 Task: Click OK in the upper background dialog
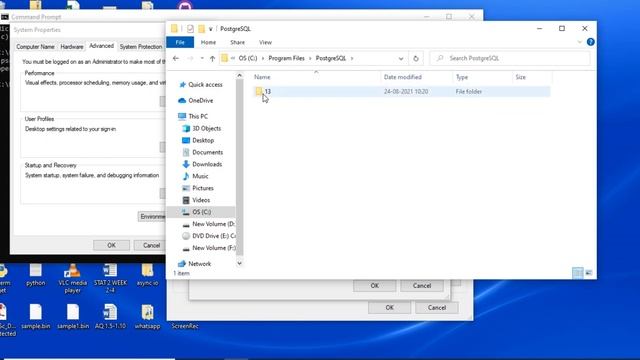[375, 285]
